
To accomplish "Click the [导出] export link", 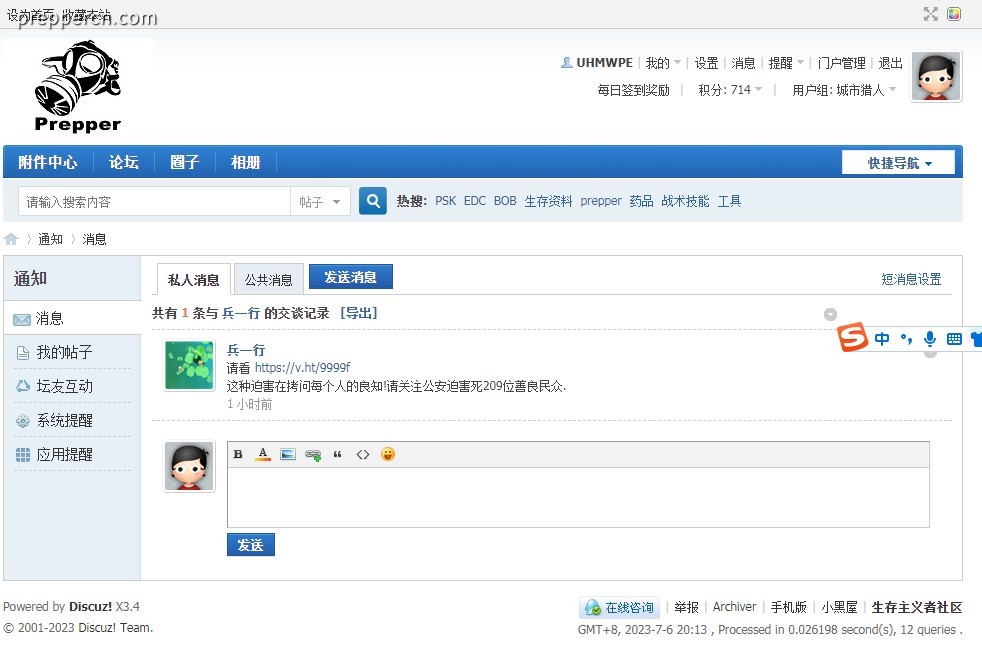I will pyautogui.click(x=359, y=313).
